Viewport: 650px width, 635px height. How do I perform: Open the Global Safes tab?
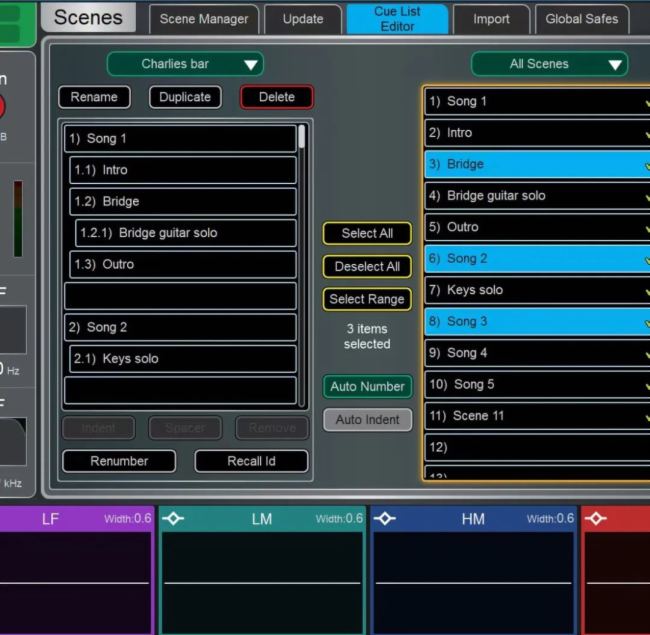point(581,19)
